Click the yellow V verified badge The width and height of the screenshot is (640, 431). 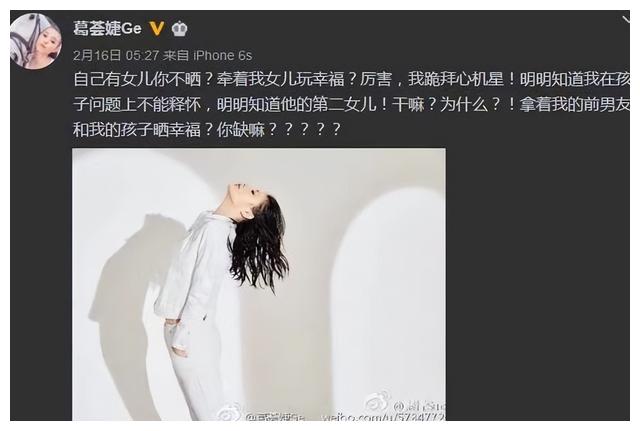(x=157, y=28)
